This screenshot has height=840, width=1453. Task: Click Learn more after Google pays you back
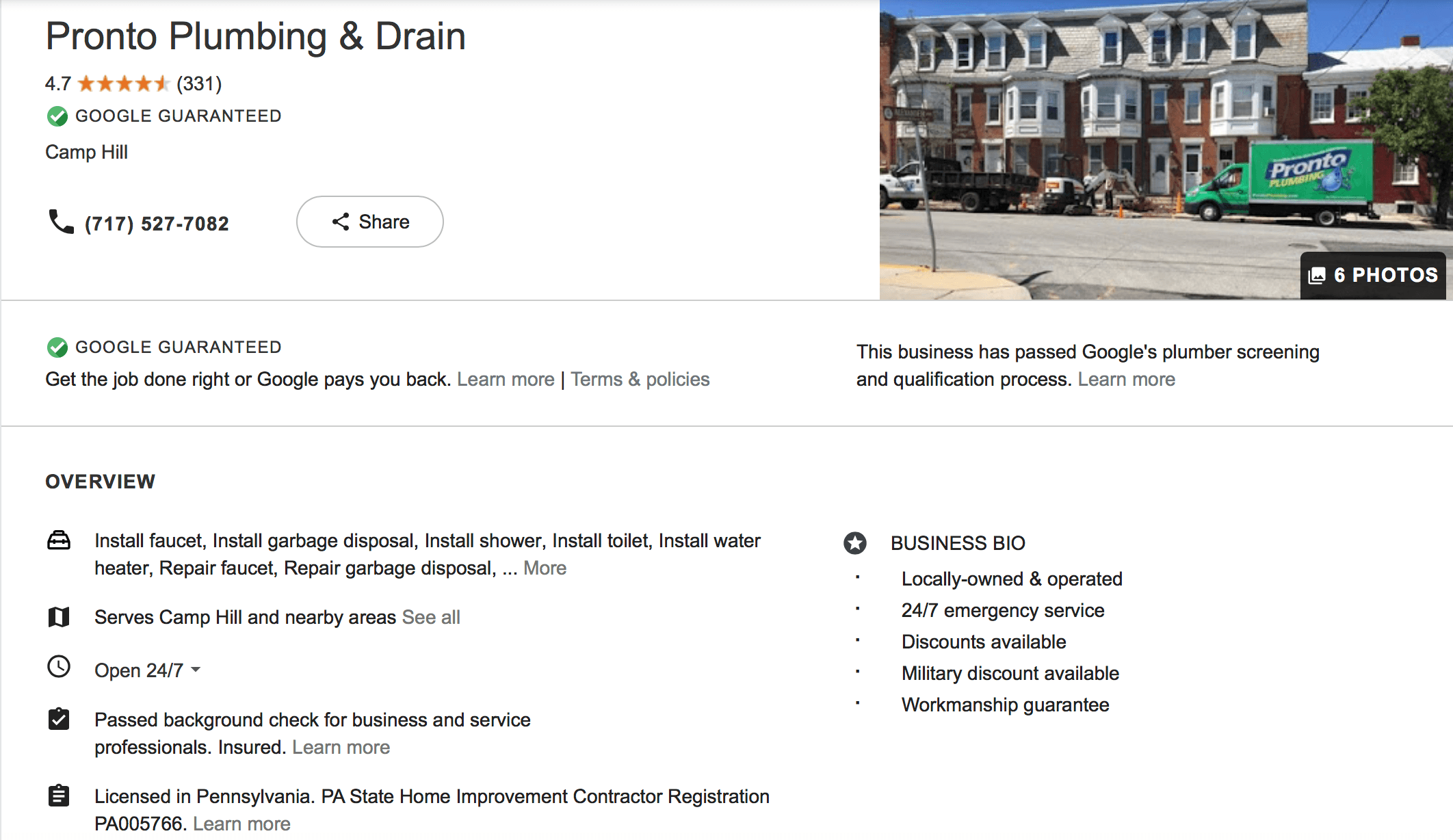[506, 380]
